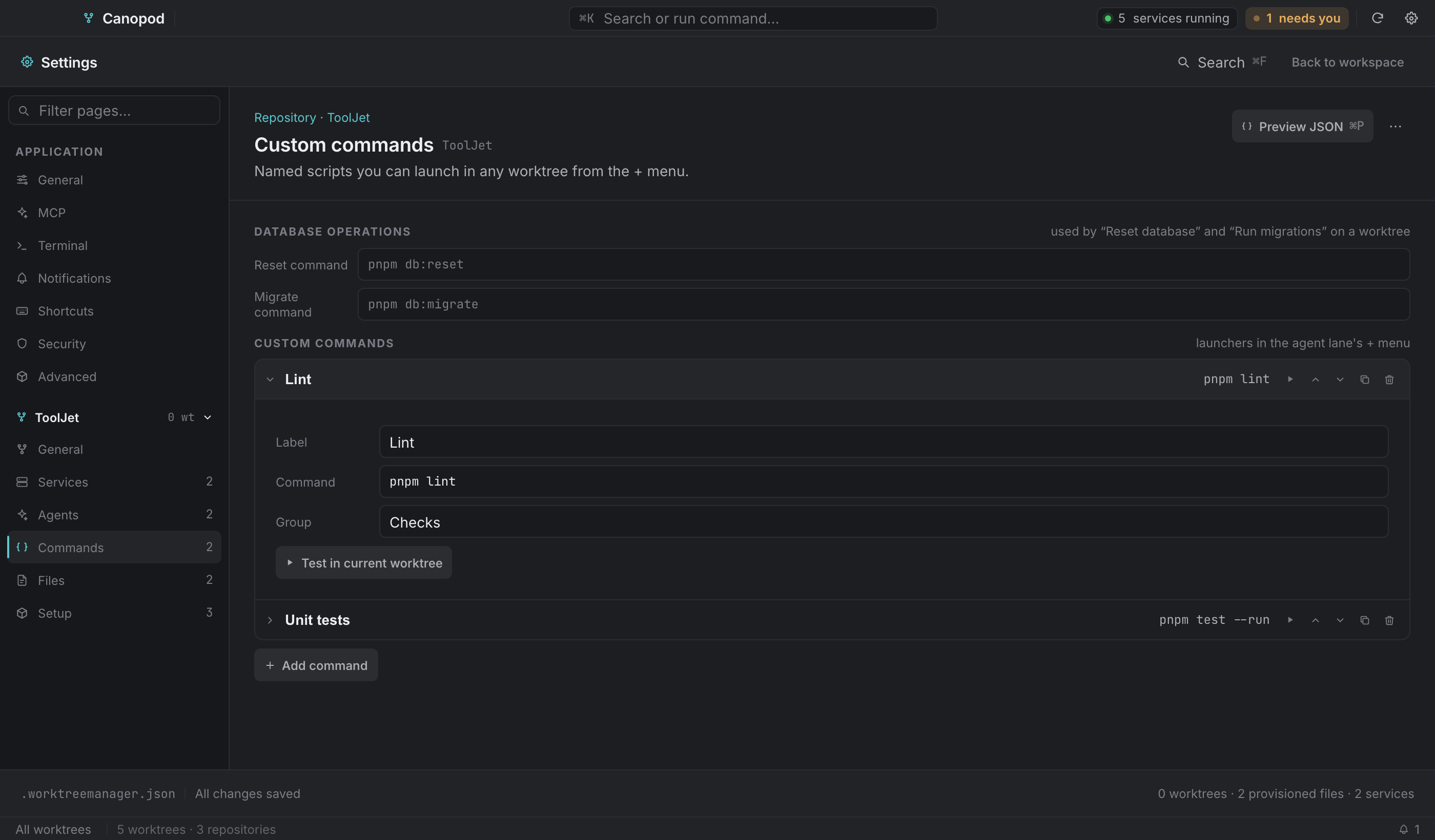Run the Unit tests command play icon
The height and width of the screenshot is (840, 1435).
pos(1290,620)
